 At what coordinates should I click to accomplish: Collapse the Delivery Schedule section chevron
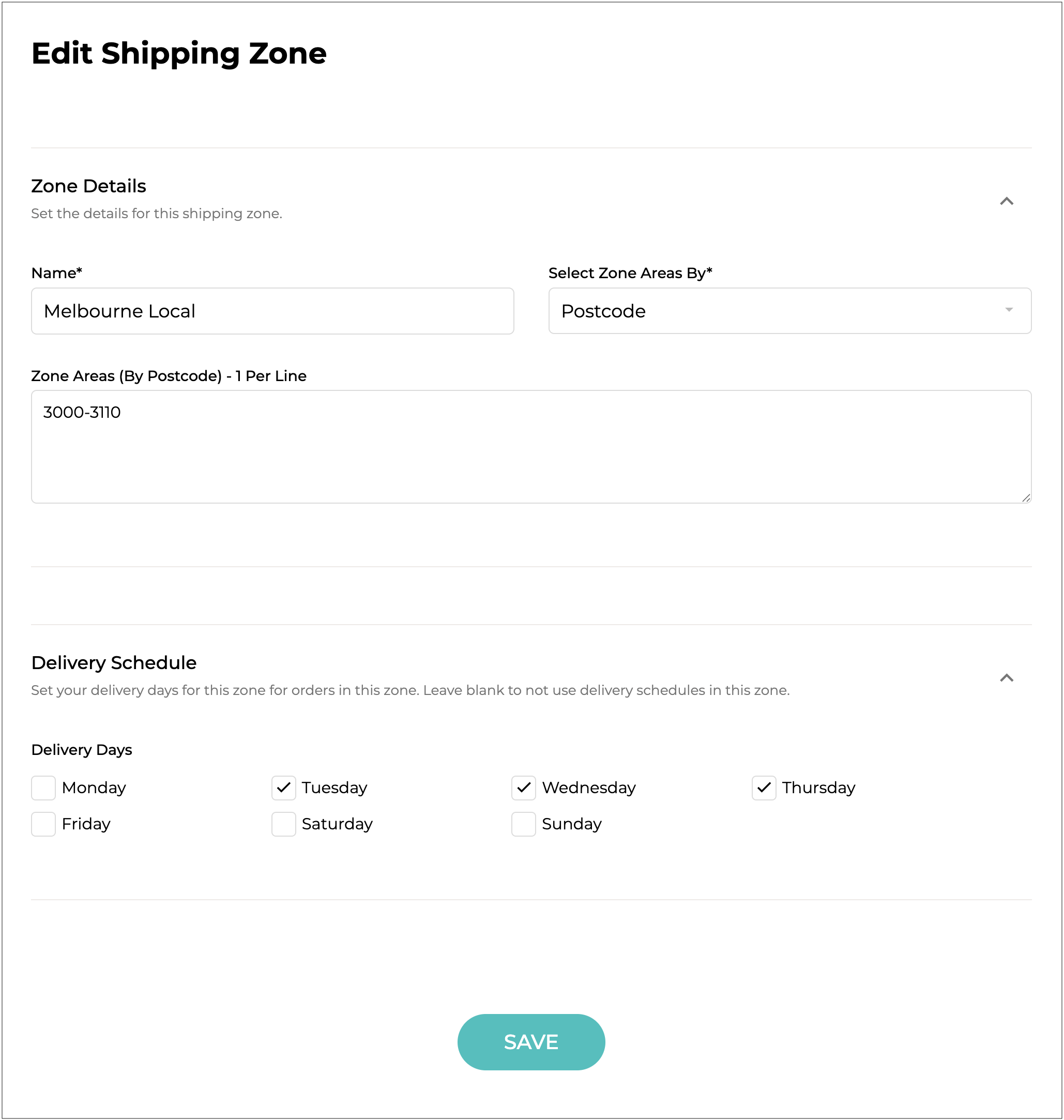click(1006, 678)
